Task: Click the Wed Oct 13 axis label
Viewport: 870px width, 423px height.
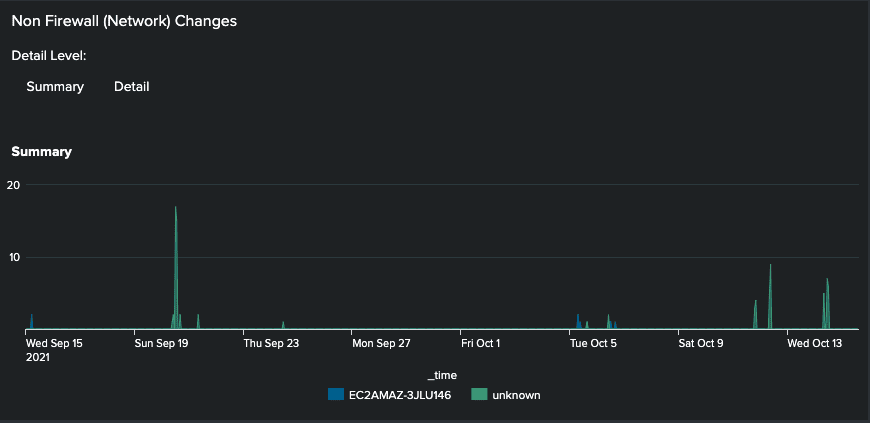Action: coord(815,343)
